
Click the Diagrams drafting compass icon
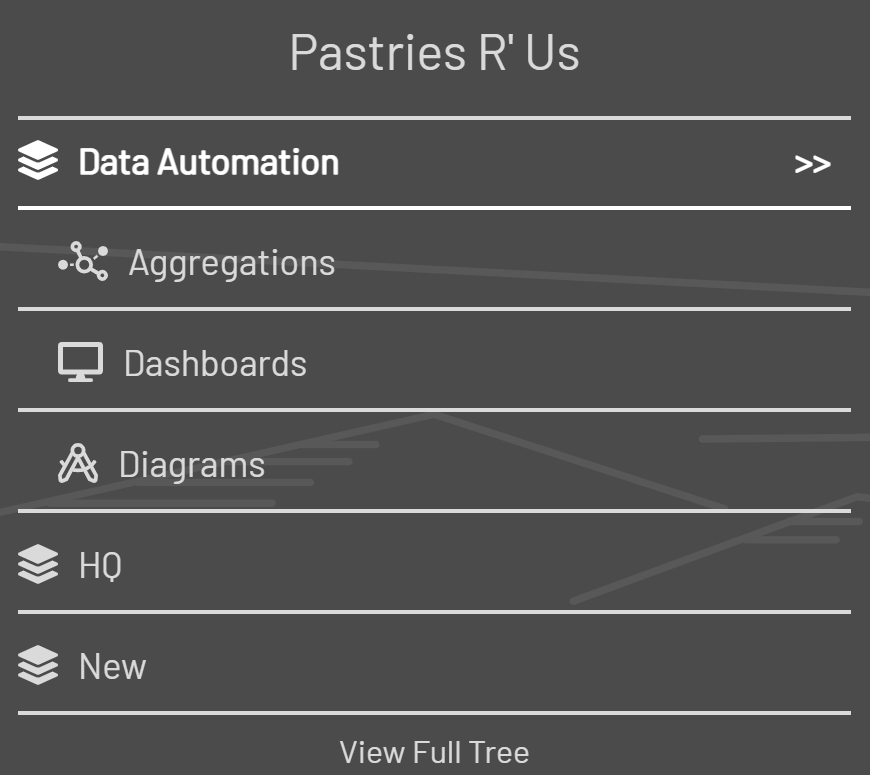click(x=78, y=464)
